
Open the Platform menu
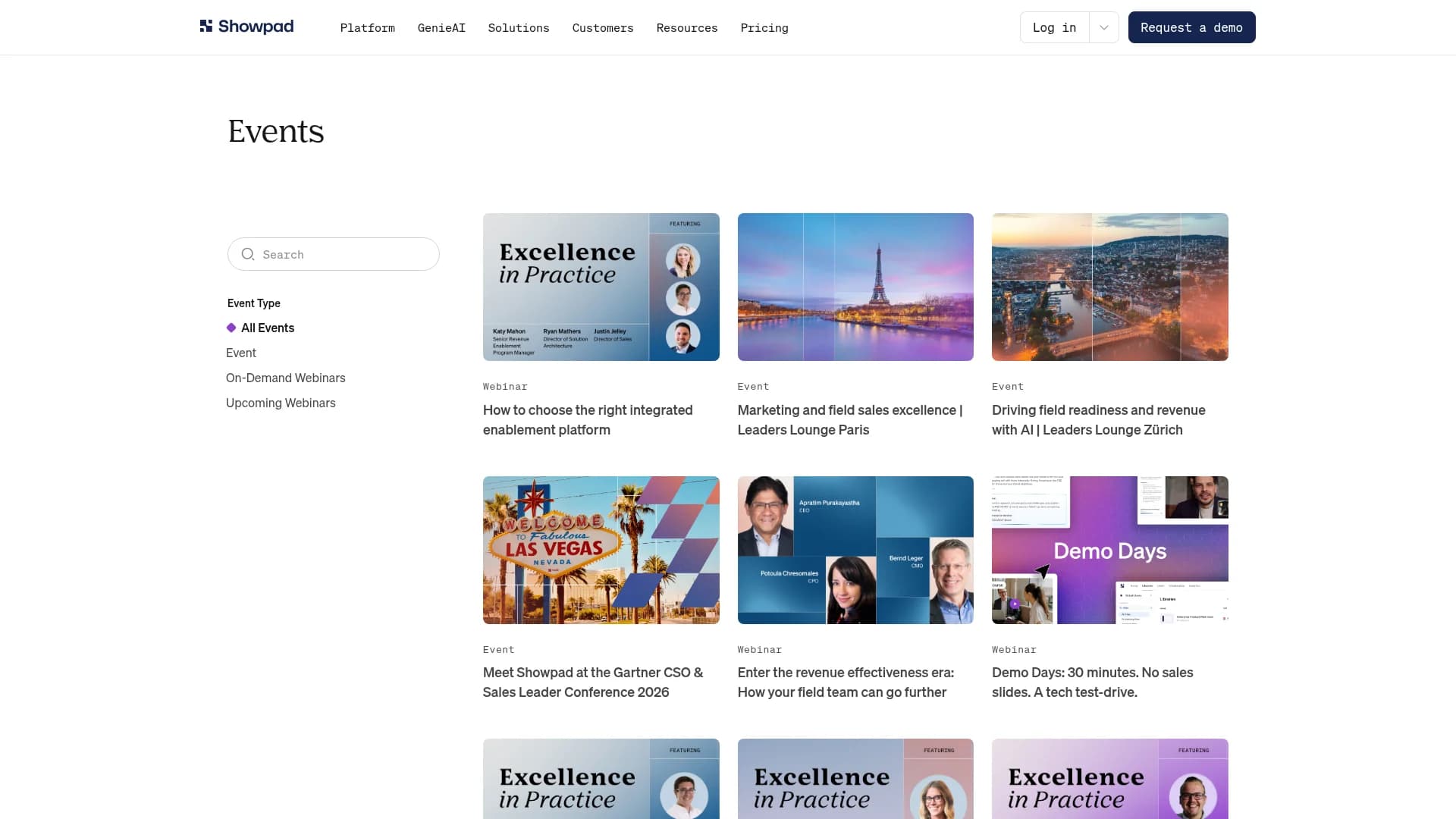pos(367,28)
